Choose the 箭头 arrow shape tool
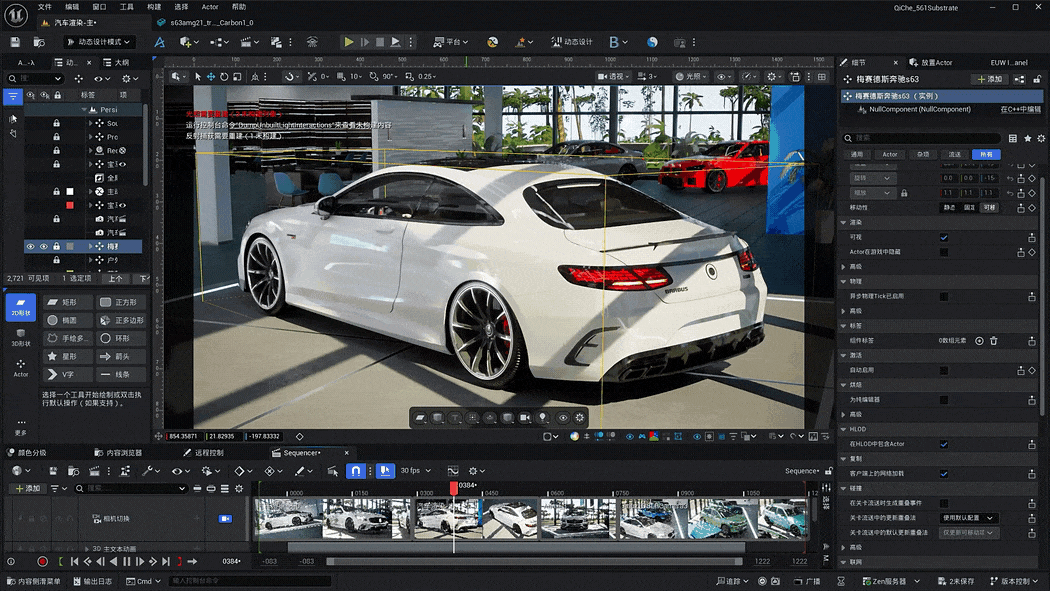The height and width of the screenshot is (591, 1050). pyautogui.click(x=121, y=357)
